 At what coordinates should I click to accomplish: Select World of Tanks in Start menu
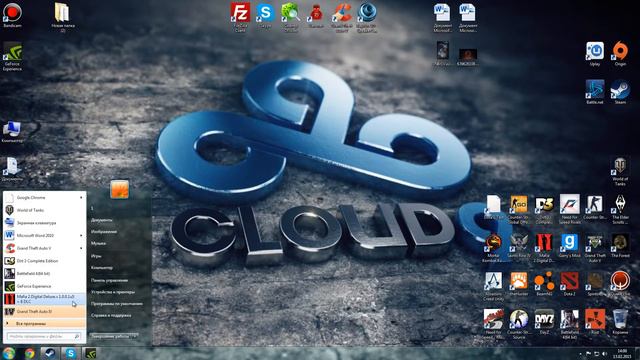click(44, 210)
